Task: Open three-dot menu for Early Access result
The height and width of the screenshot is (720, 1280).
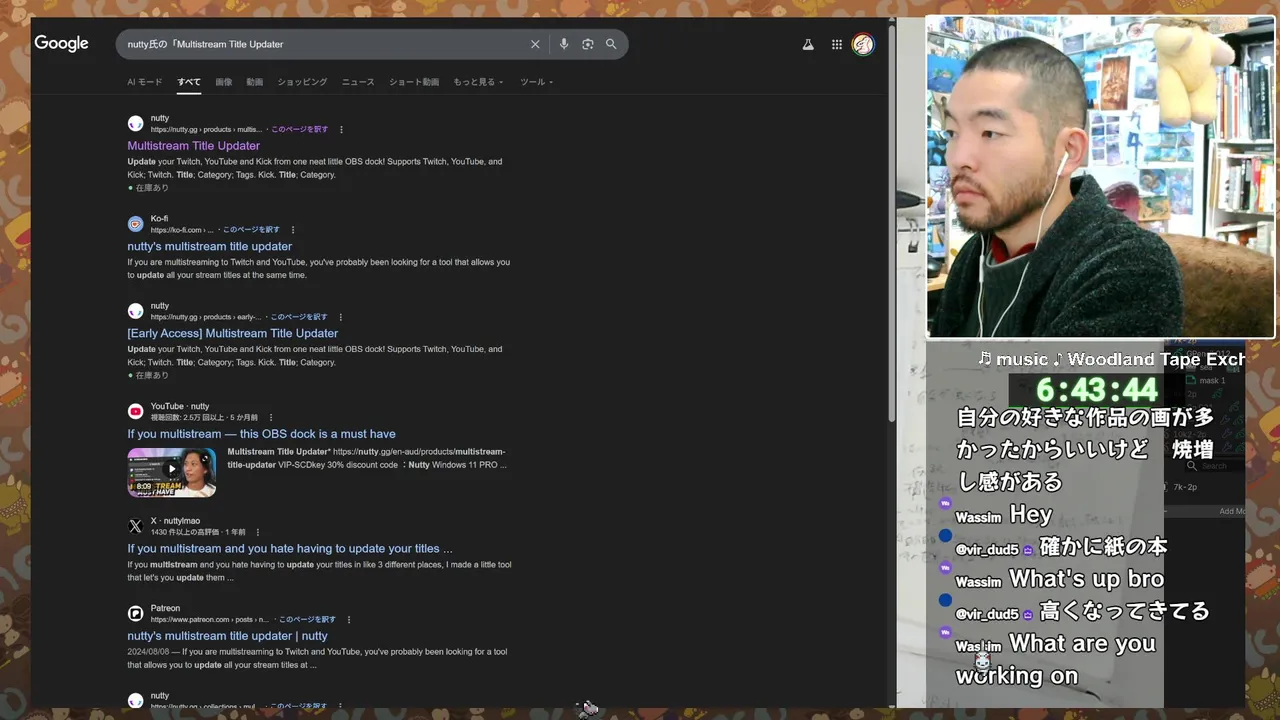Action: [341, 317]
